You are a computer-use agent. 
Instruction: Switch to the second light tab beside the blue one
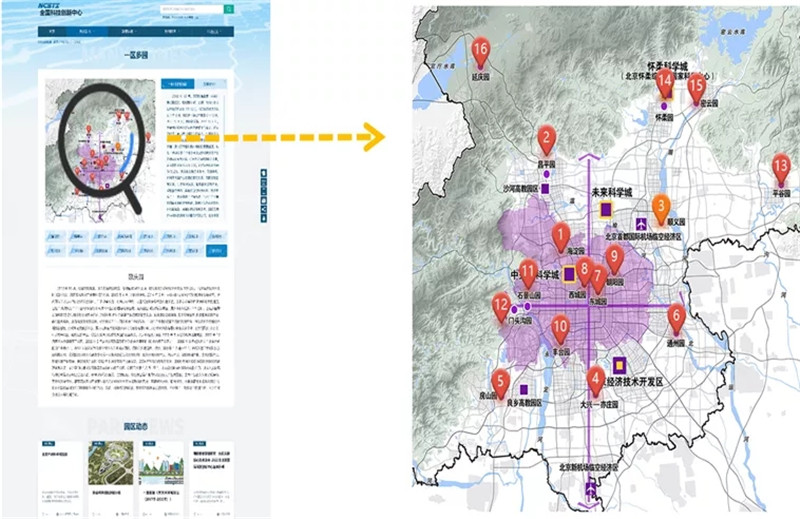tap(211, 84)
